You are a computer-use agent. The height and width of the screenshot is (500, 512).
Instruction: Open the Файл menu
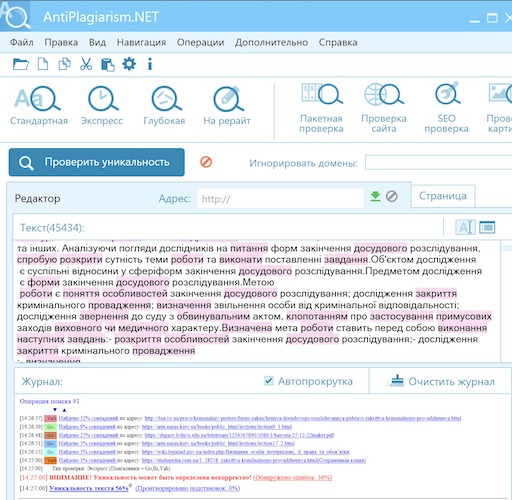pyautogui.click(x=22, y=42)
